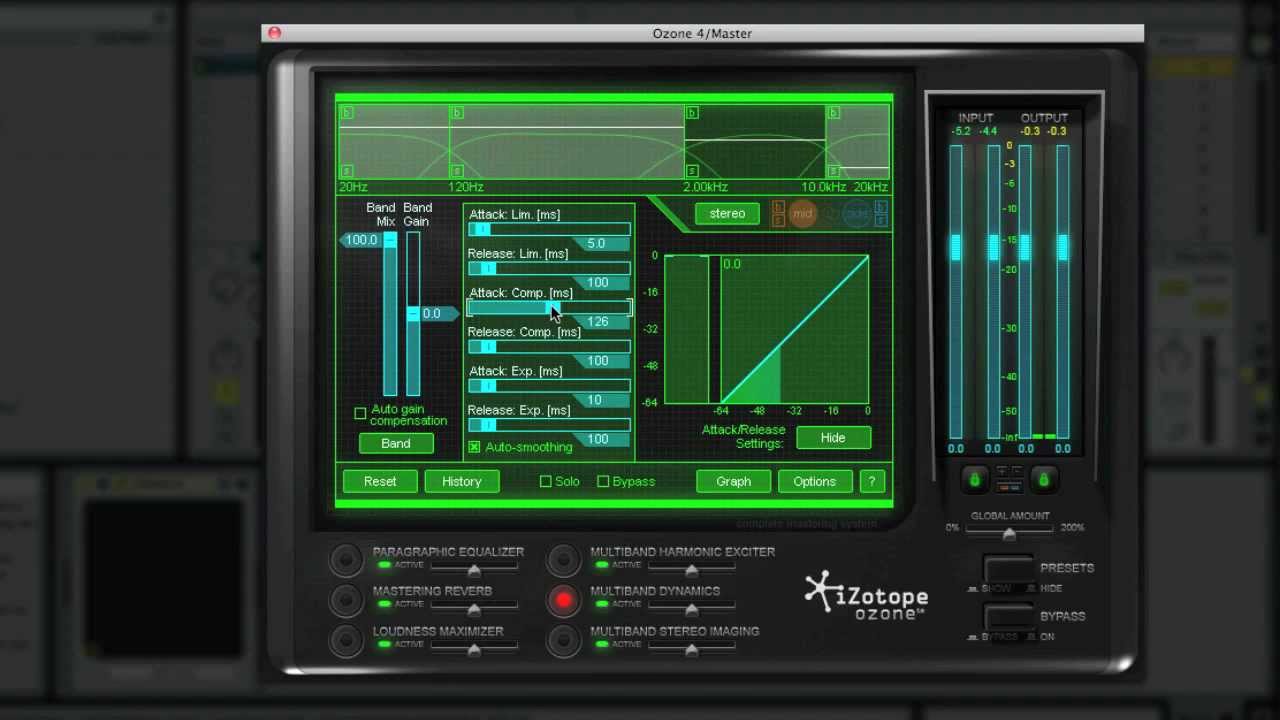
Task: Select the Multiband Stereo Imaging module button
Action: point(564,640)
